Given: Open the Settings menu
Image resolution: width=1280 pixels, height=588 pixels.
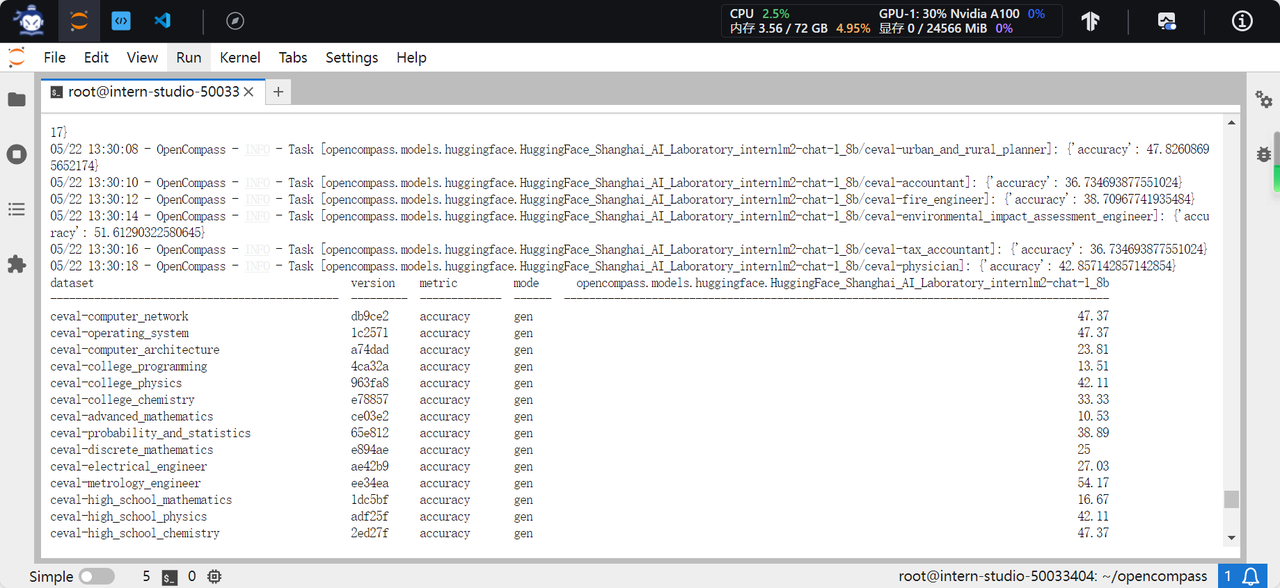Looking at the screenshot, I should point(352,58).
